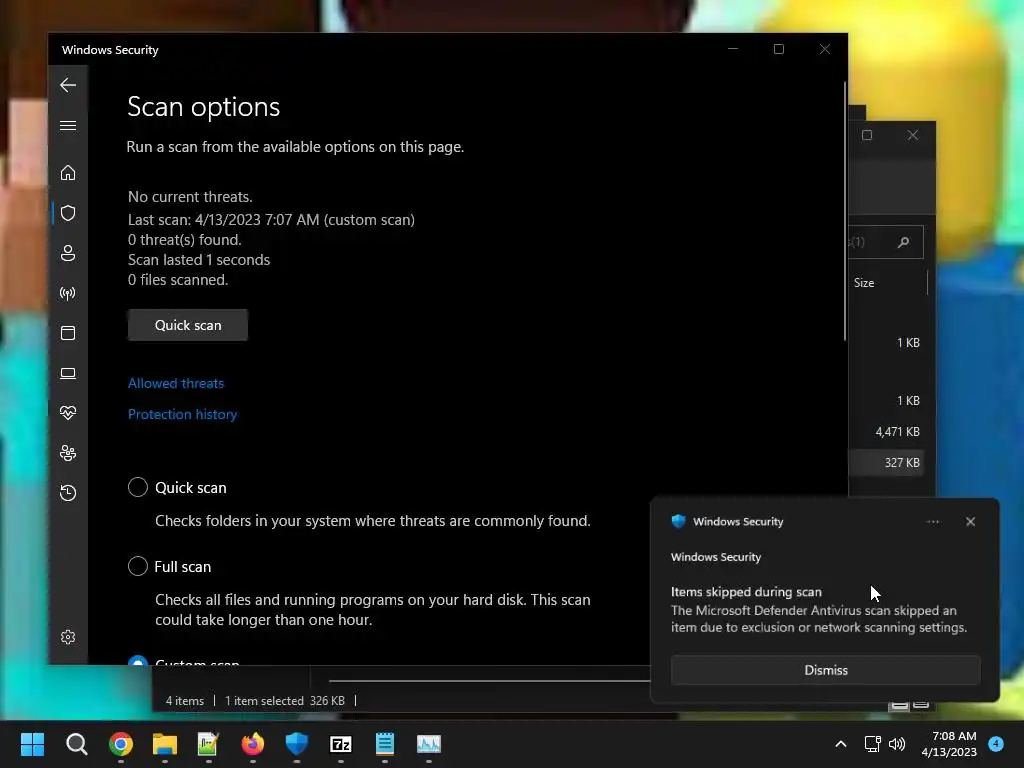Open Notepad from taskbar
Screen dimensions: 1024x768
click(385, 744)
